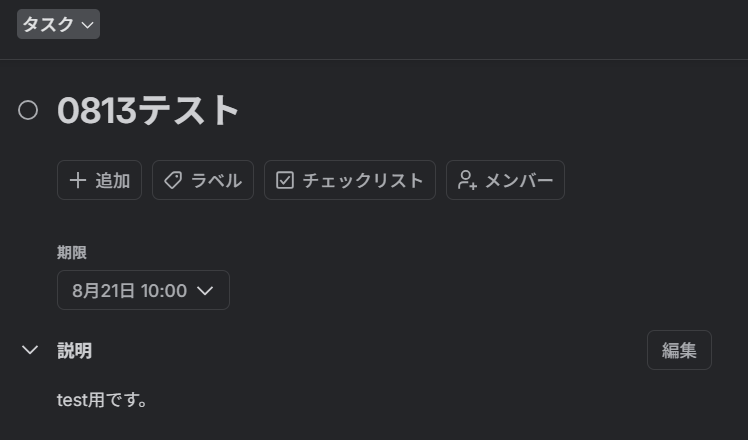
Task: Click the checkbox icon on チェックリスト
Action: (x=285, y=180)
